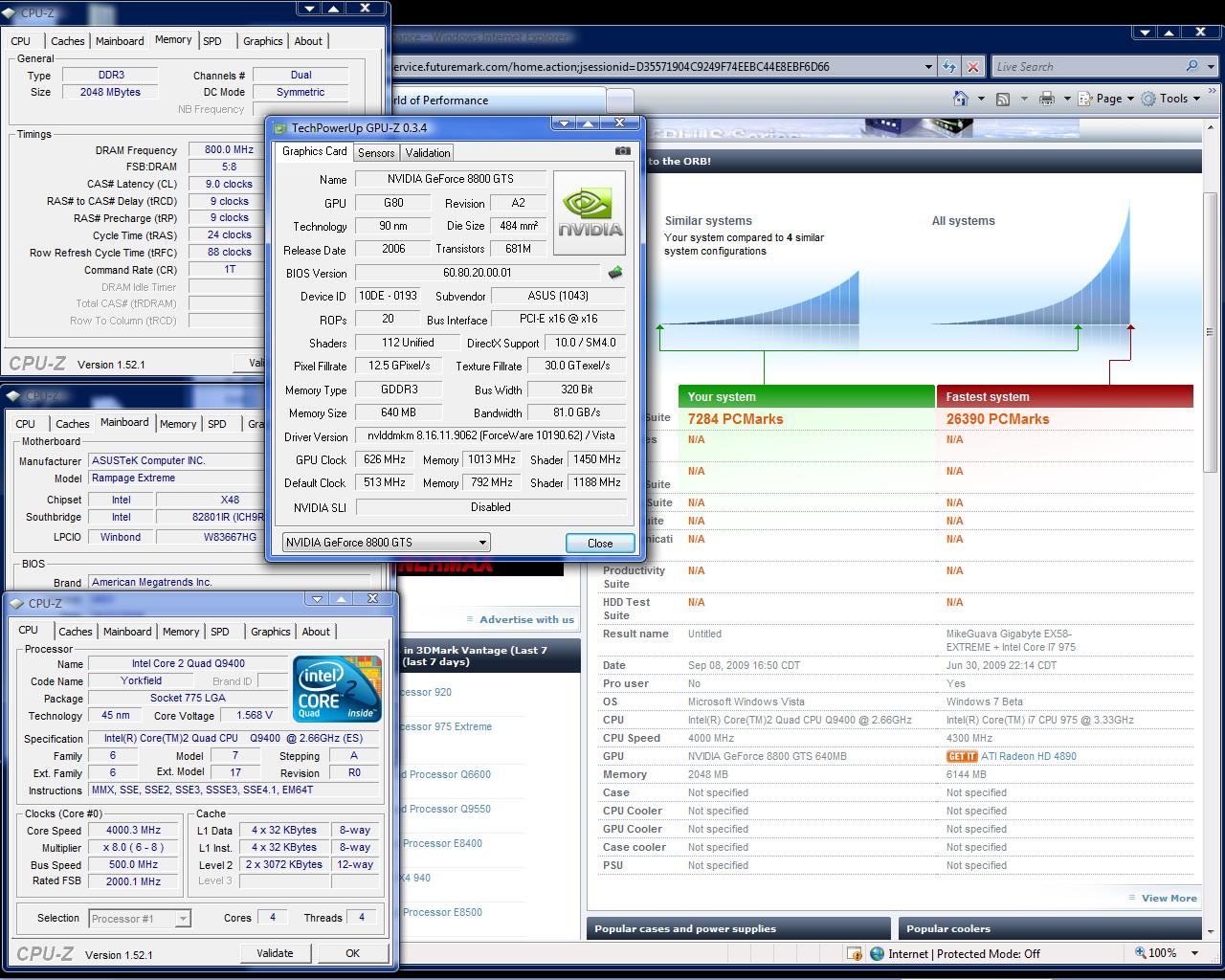The height and width of the screenshot is (980, 1225).
Task: Switch to Sensors tab in GPU-Z
Action: [376, 153]
